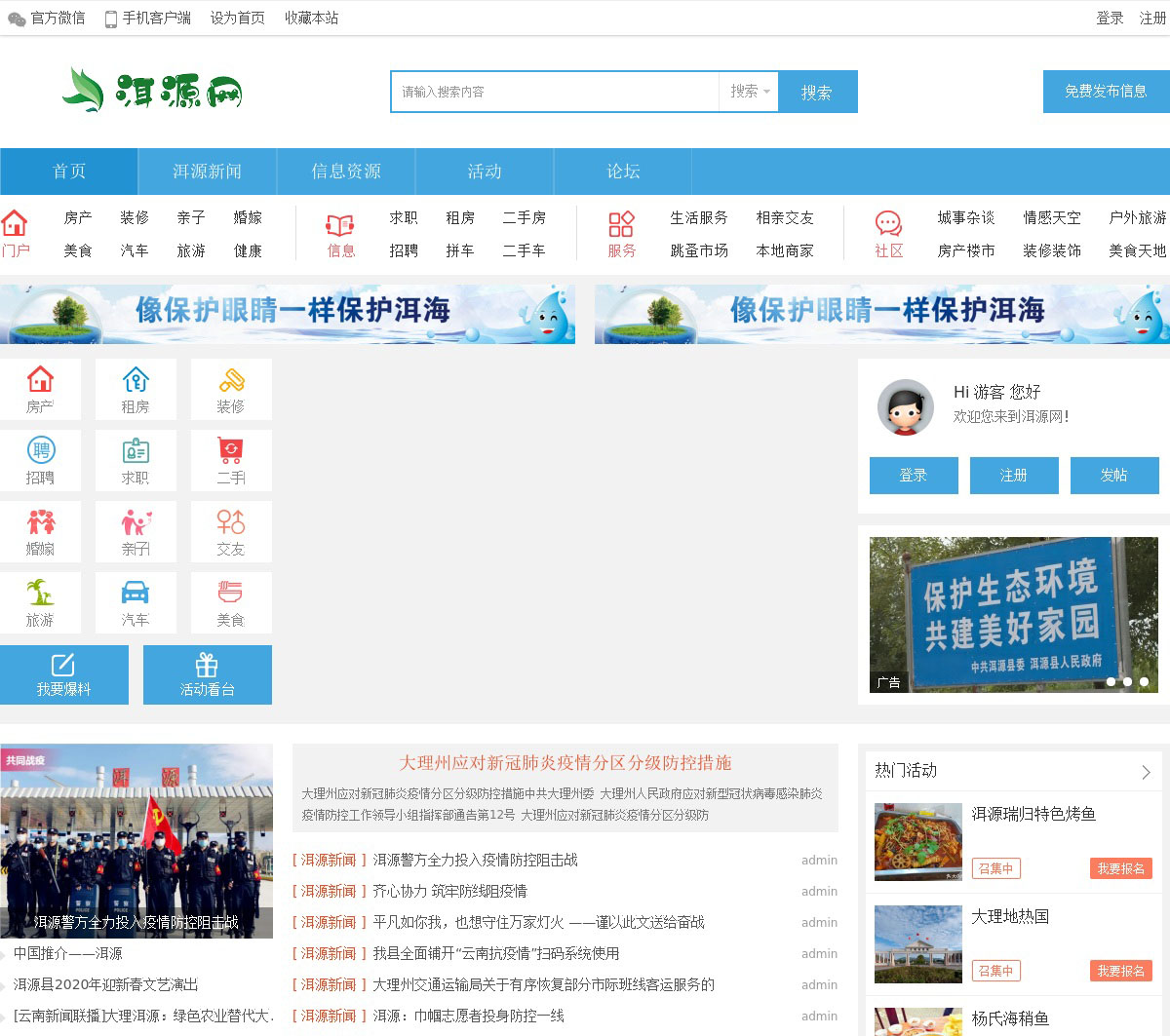Expand the 搜索 type dropdown

(x=749, y=92)
